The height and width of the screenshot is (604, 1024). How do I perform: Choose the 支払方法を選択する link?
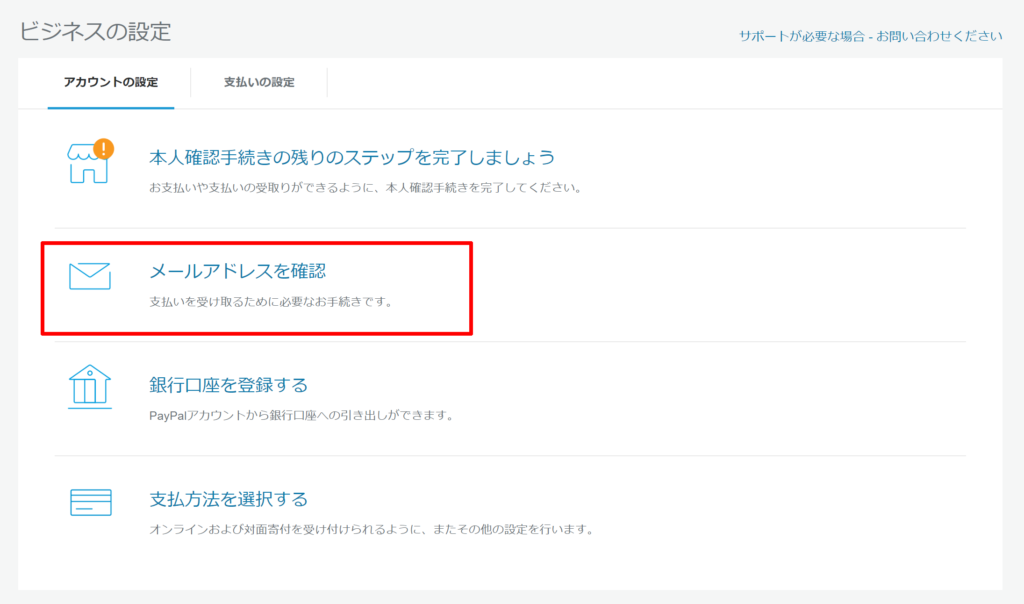click(228, 499)
